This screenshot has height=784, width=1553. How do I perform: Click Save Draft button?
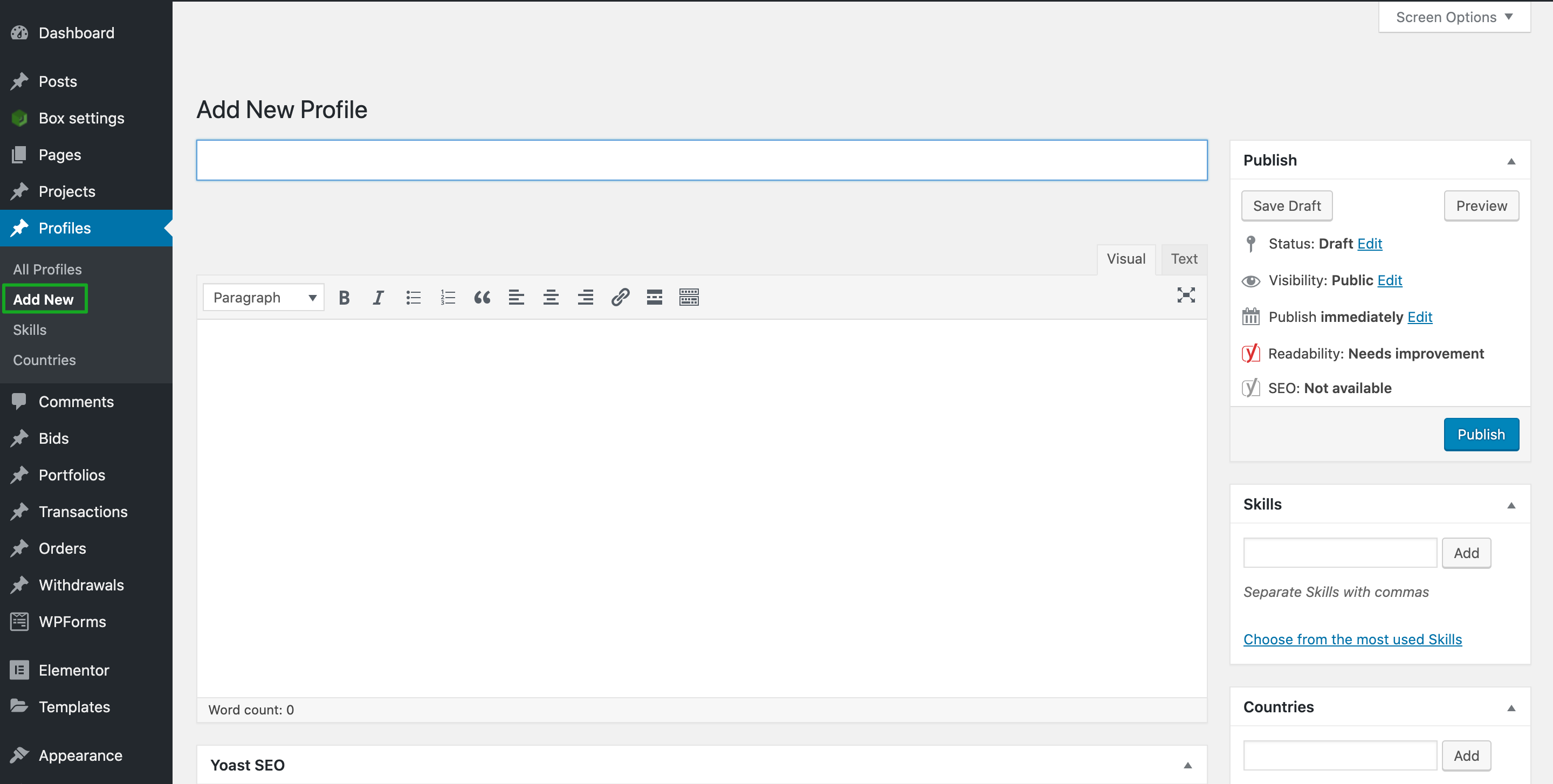[x=1286, y=205]
